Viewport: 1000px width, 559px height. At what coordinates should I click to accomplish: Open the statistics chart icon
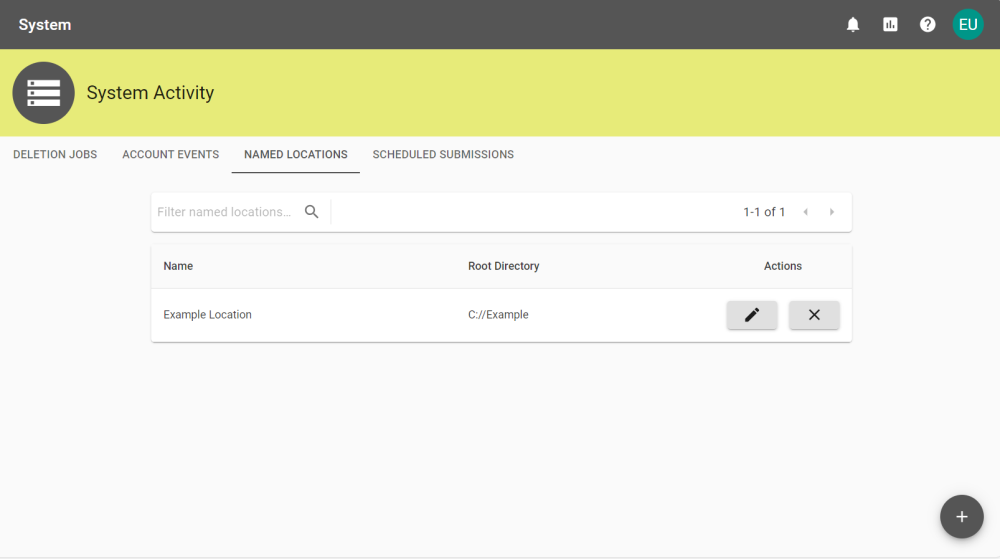890,25
